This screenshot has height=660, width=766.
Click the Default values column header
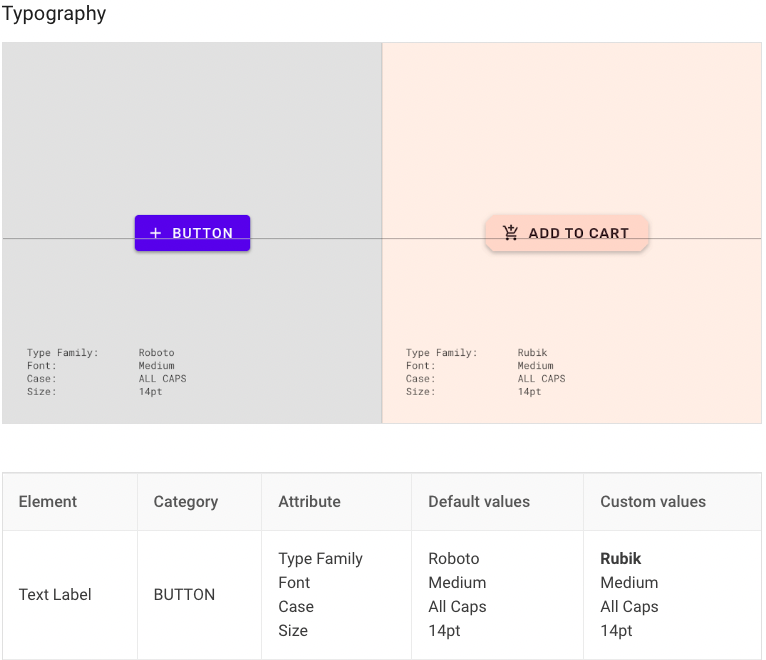(x=479, y=501)
